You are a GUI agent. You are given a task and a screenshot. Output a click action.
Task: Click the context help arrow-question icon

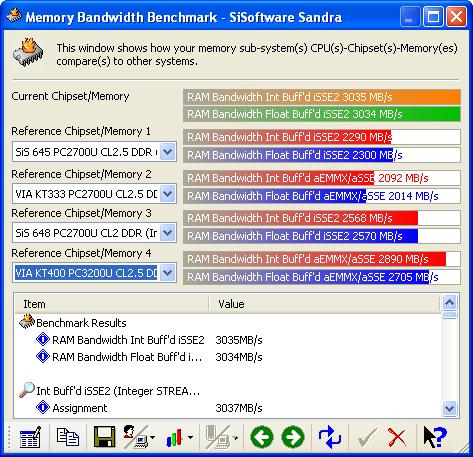[435, 437]
